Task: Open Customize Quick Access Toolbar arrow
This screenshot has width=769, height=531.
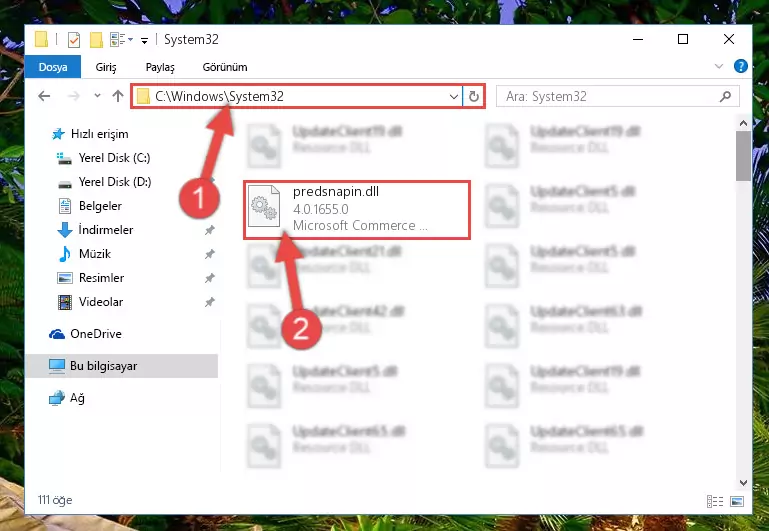Action: coord(144,40)
